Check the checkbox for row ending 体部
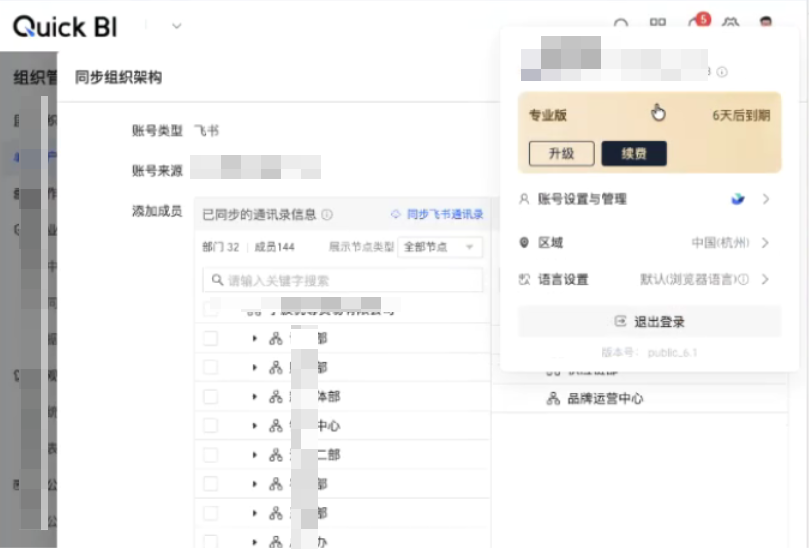The height and width of the screenshot is (559, 809). pos(211,396)
